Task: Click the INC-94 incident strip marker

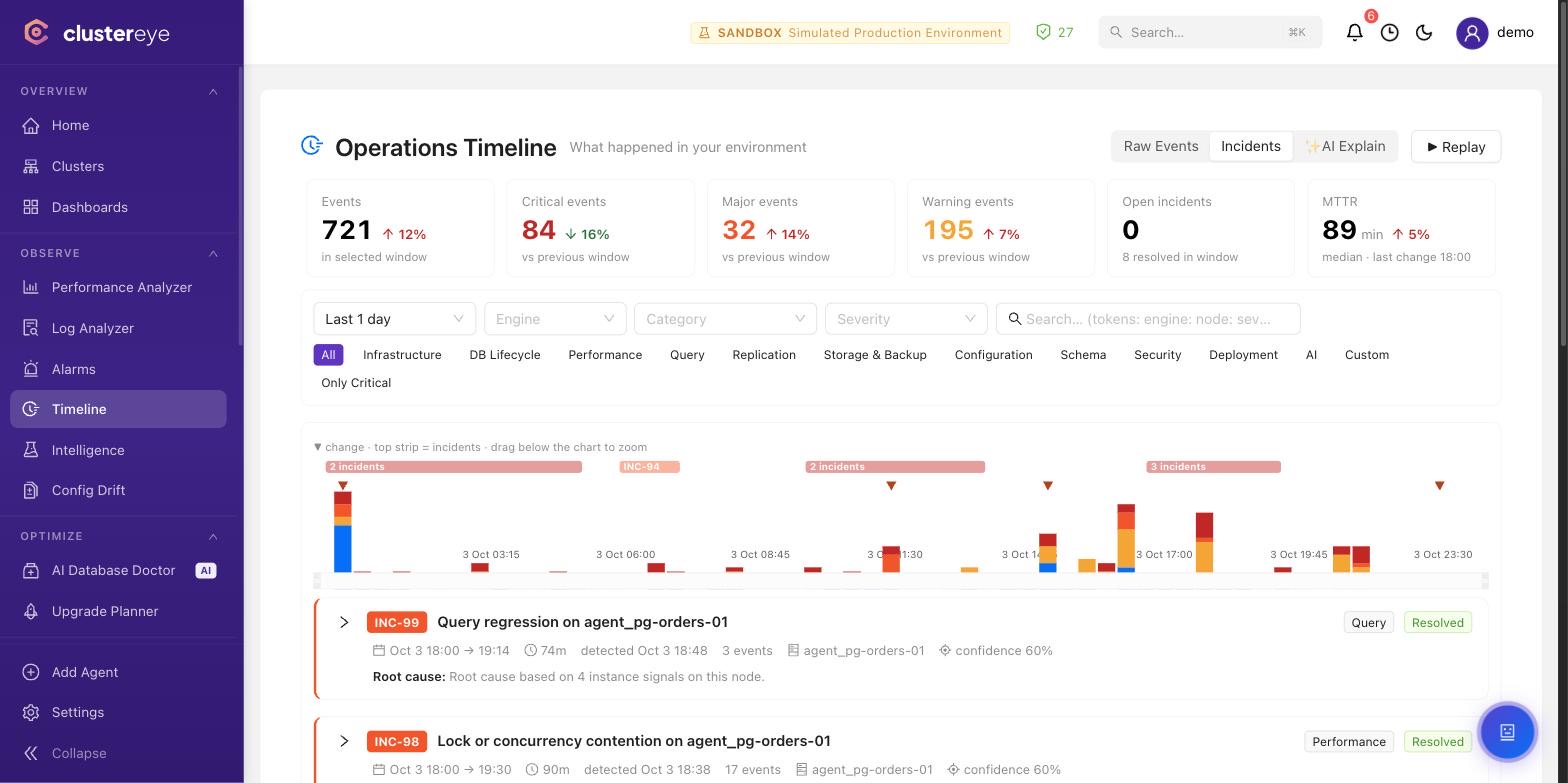Action: pyautogui.click(x=650, y=467)
